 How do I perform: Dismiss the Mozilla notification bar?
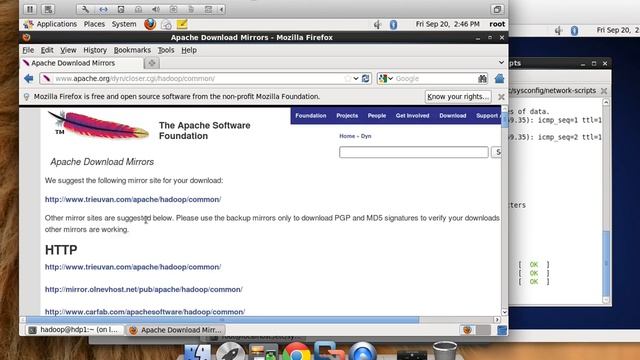[501, 97]
